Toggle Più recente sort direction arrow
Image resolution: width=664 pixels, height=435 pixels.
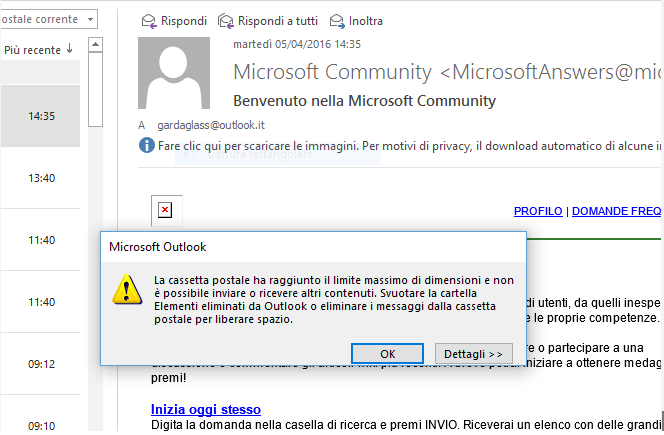[70, 49]
